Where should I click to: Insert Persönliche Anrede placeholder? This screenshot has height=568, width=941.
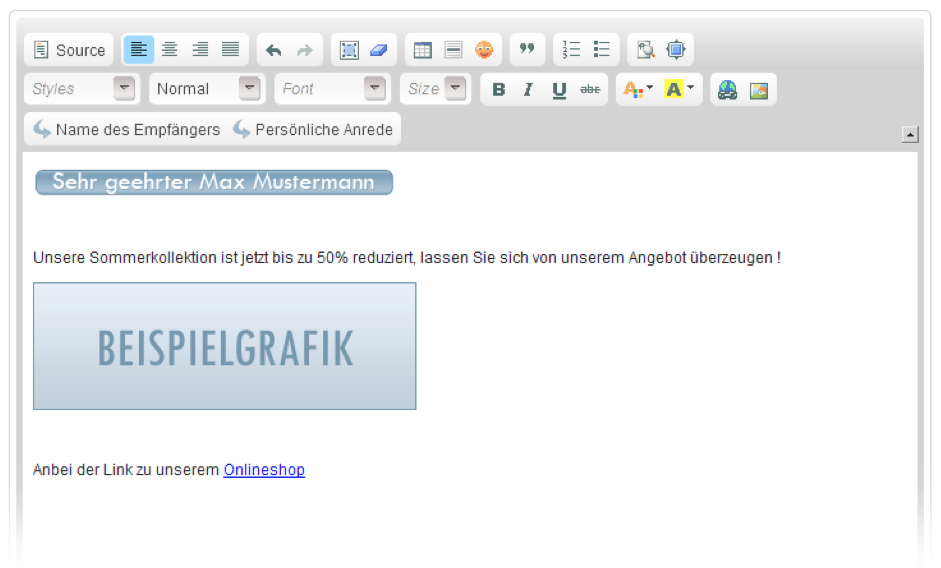313,129
